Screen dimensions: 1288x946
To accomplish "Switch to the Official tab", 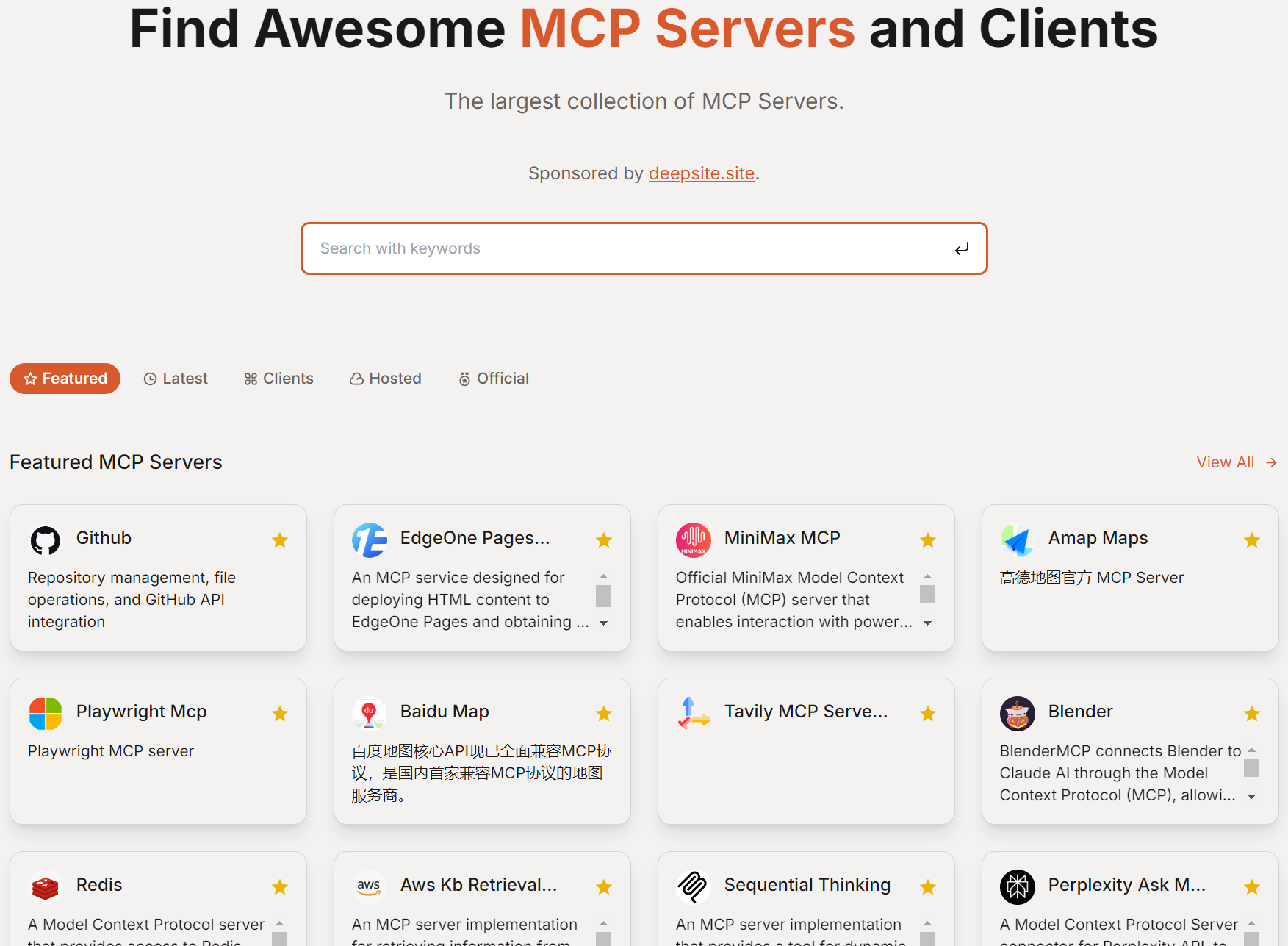I will (x=494, y=379).
